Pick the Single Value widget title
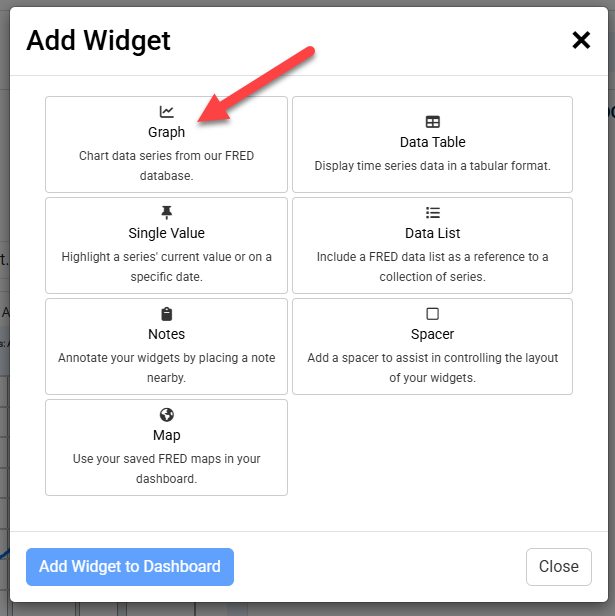Screen dimensions: 615x616 click(167, 233)
